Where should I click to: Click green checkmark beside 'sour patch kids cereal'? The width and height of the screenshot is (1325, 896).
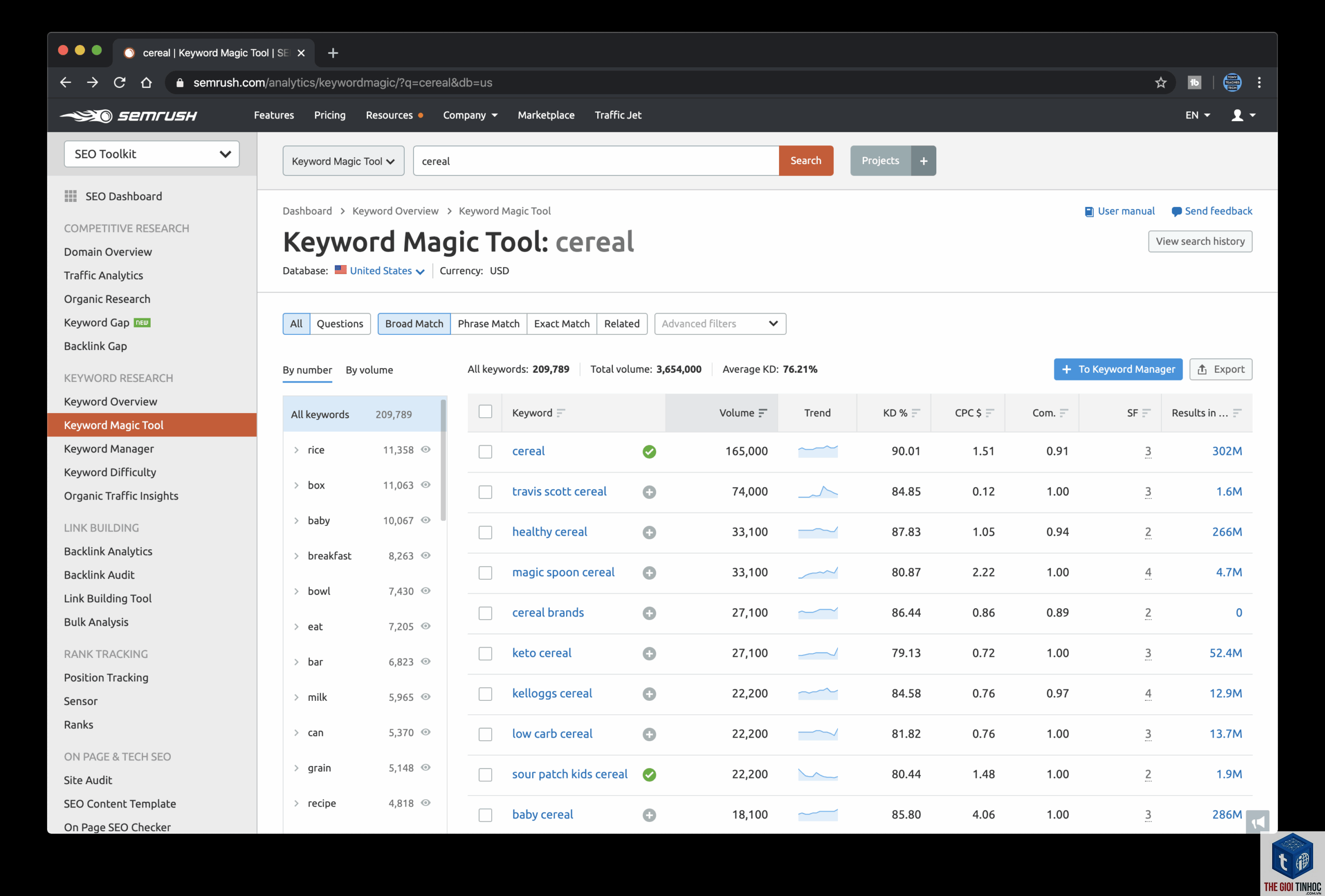pyautogui.click(x=649, y=774)
